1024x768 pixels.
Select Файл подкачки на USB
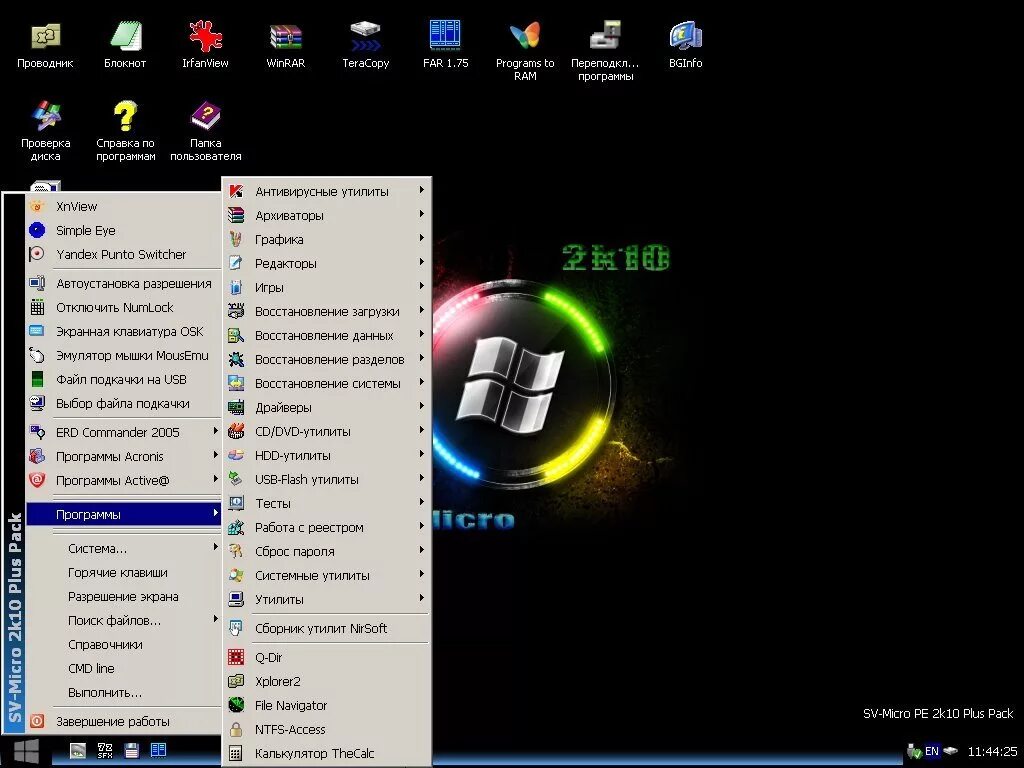pos(123,379)
